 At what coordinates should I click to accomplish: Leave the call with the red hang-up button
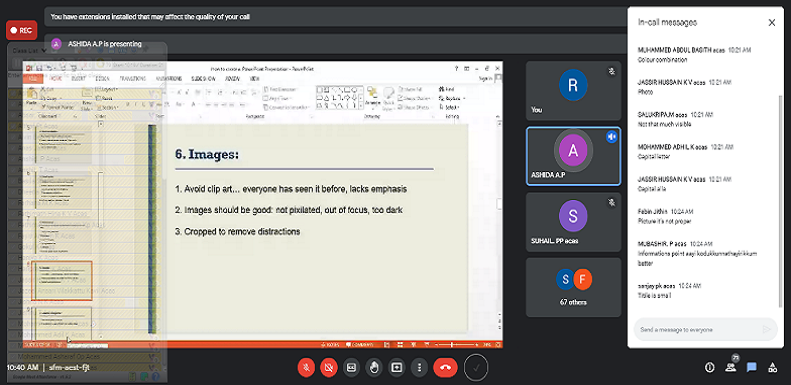pos(445,367)
